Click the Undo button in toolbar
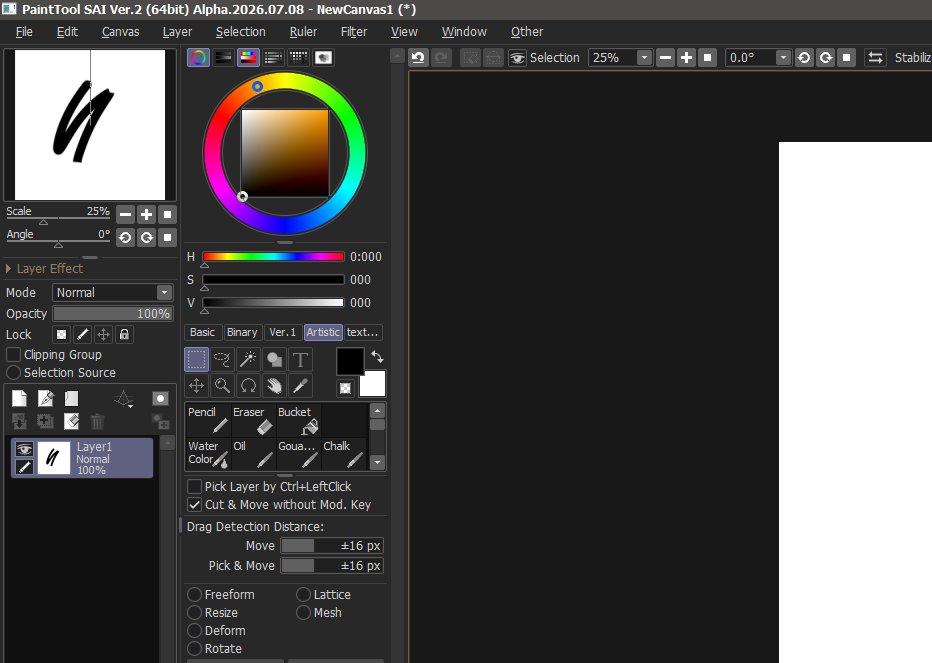The image size is (932, 663). [x=418, y=58]
